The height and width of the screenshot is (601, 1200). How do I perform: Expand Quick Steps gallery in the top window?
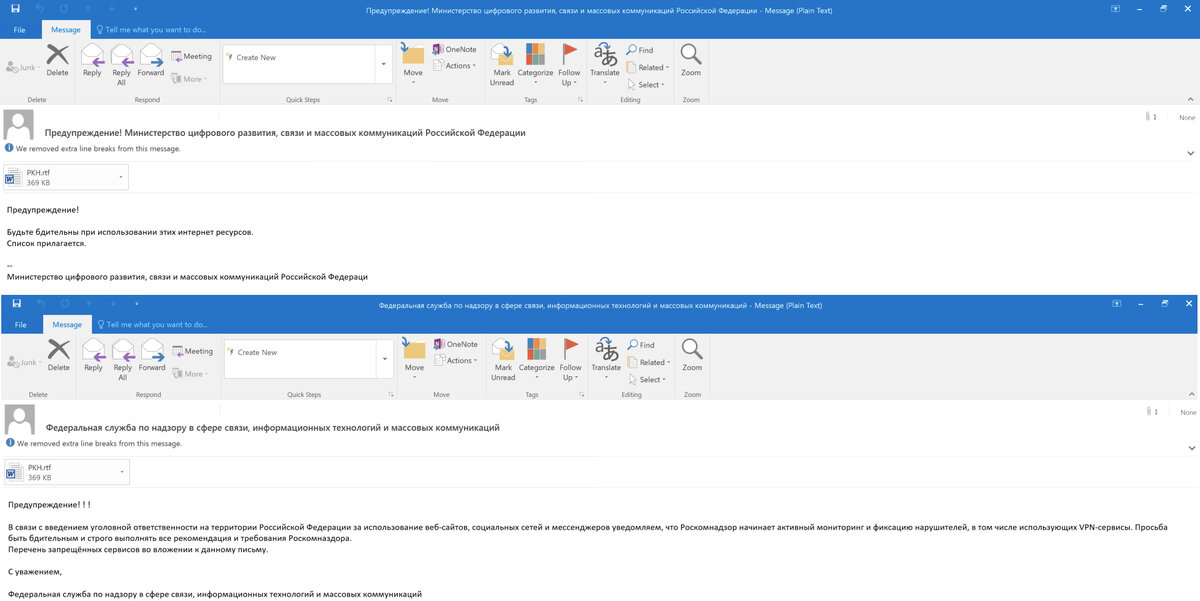point(386,63)
